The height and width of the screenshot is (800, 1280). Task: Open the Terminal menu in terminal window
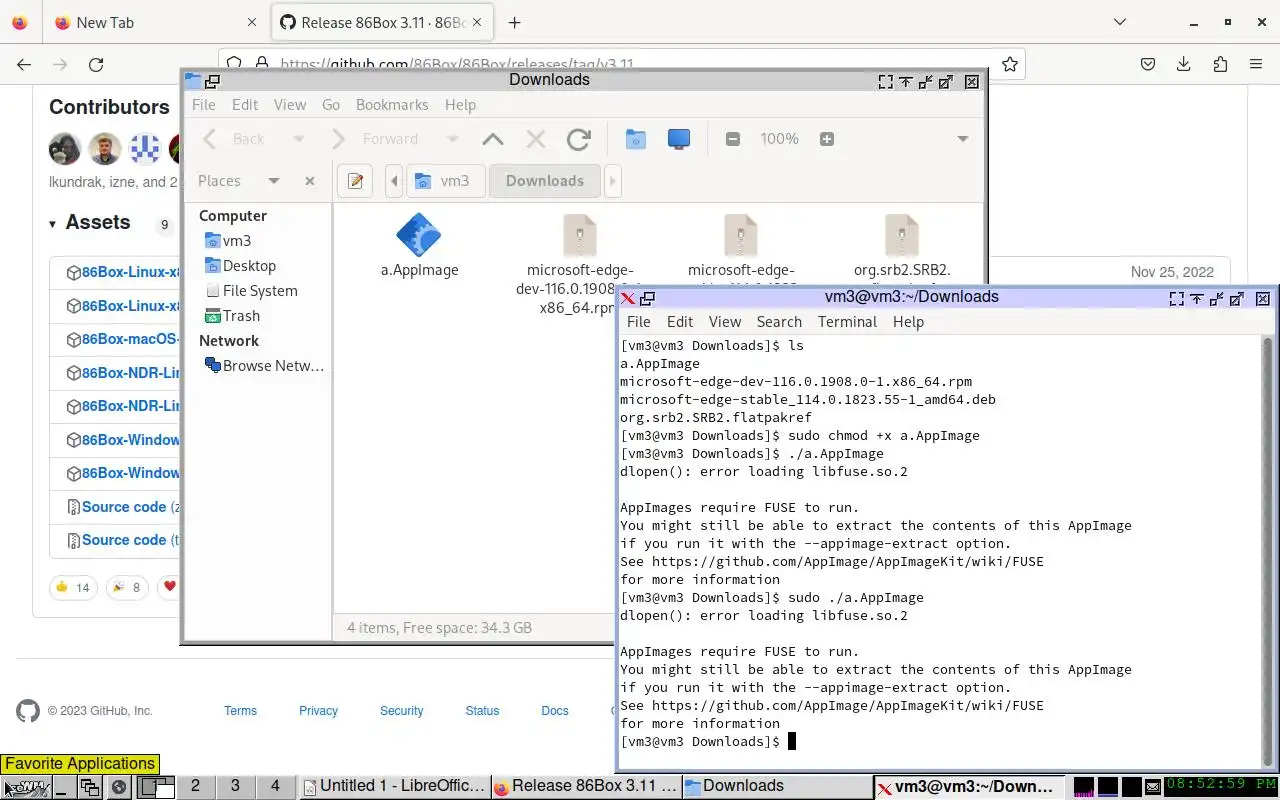tap(847, 322)
